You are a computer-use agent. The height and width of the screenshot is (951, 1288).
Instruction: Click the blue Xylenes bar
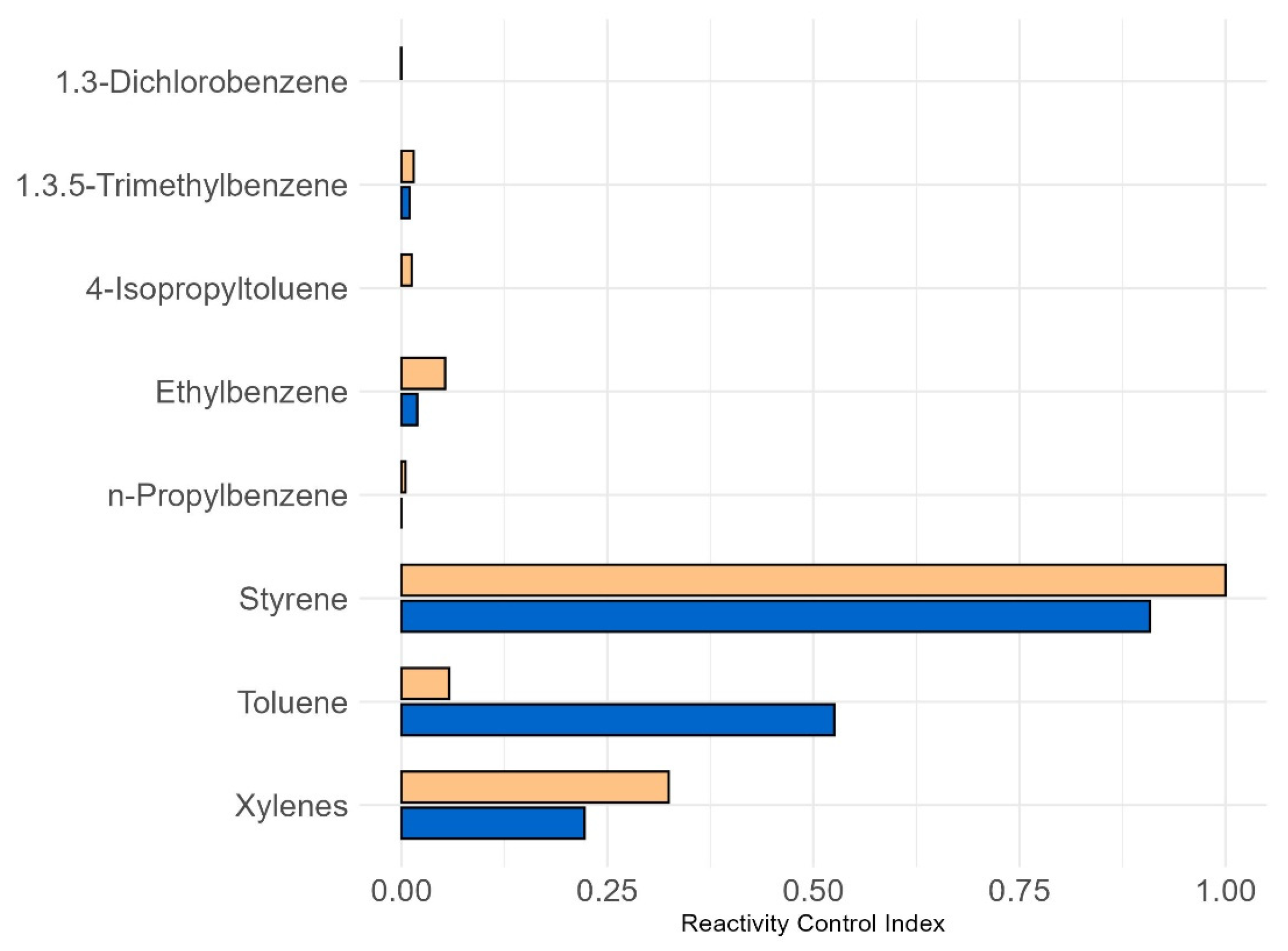(x=492, y=823)
